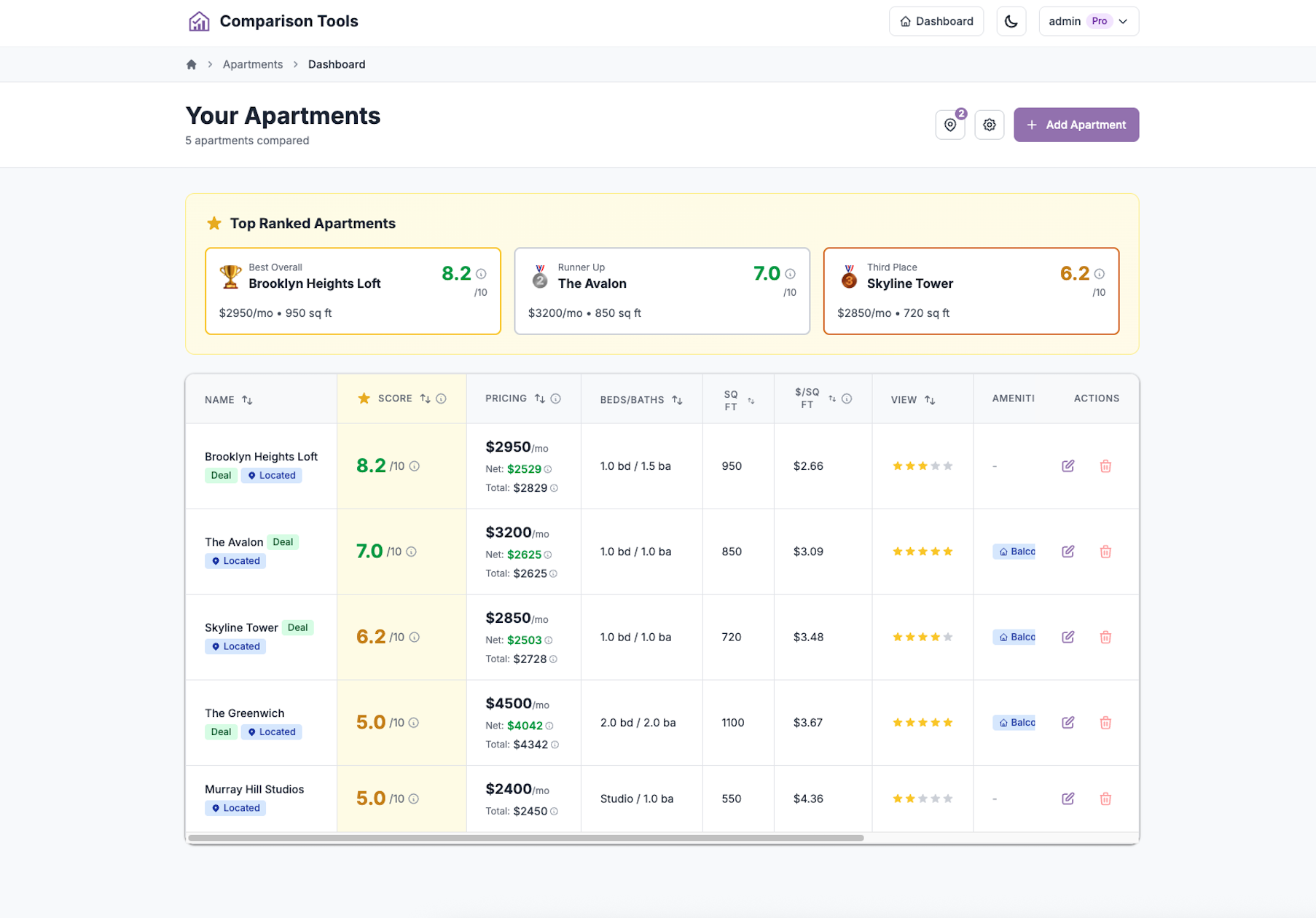This screenshot has height=918, width=1316.
Task: Click the Apartments breadcrumb item
Action: (252, 64)
